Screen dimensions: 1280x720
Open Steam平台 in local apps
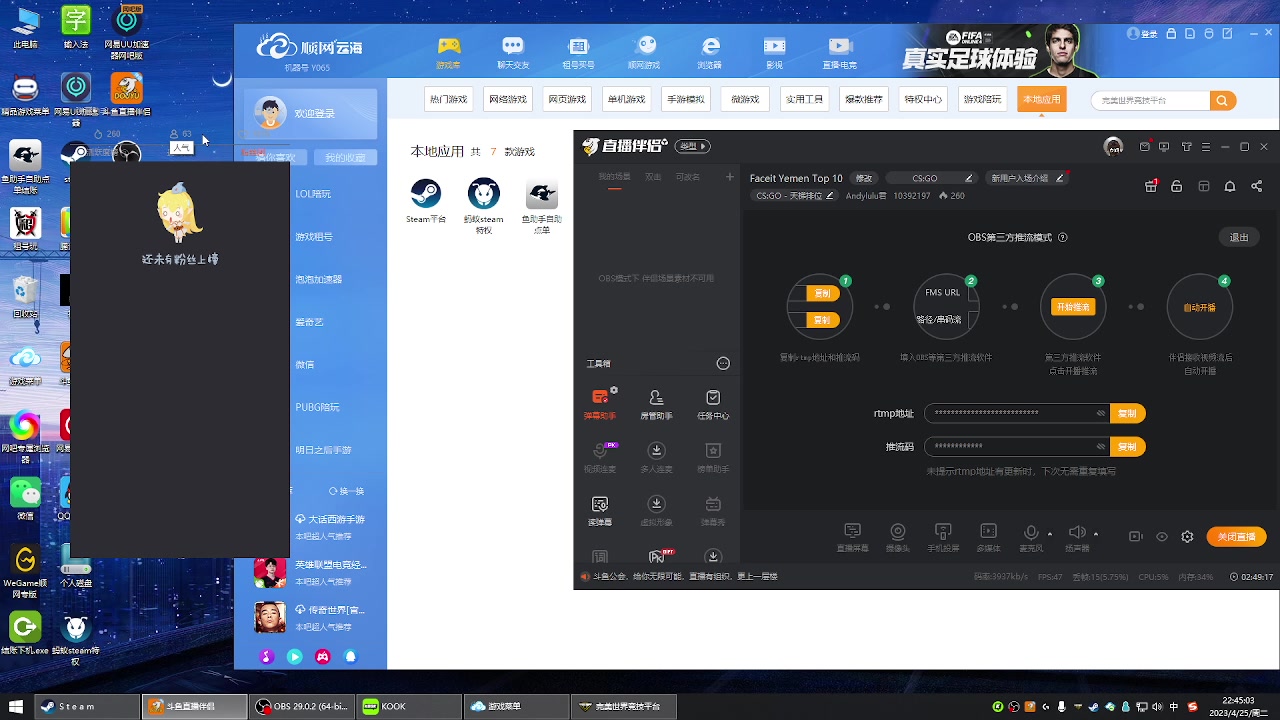pos(426,201)
